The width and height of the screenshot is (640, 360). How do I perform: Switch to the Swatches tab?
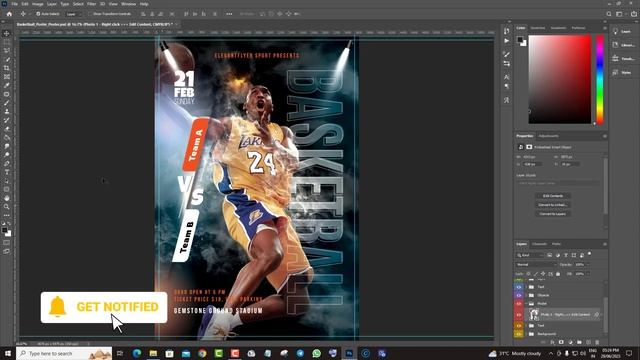pos(538,28)
